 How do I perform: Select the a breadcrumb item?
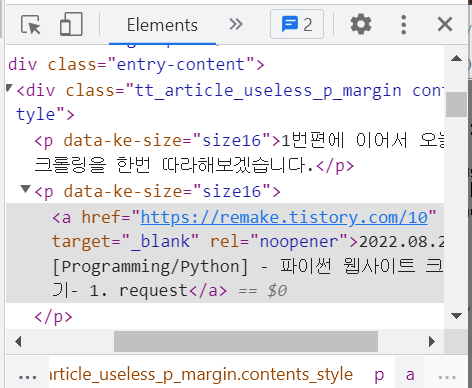(x=410, y=375)
